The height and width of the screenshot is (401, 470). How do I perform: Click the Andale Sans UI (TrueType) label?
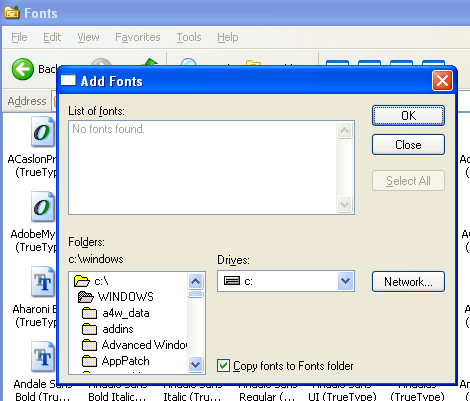coord(342,392)
